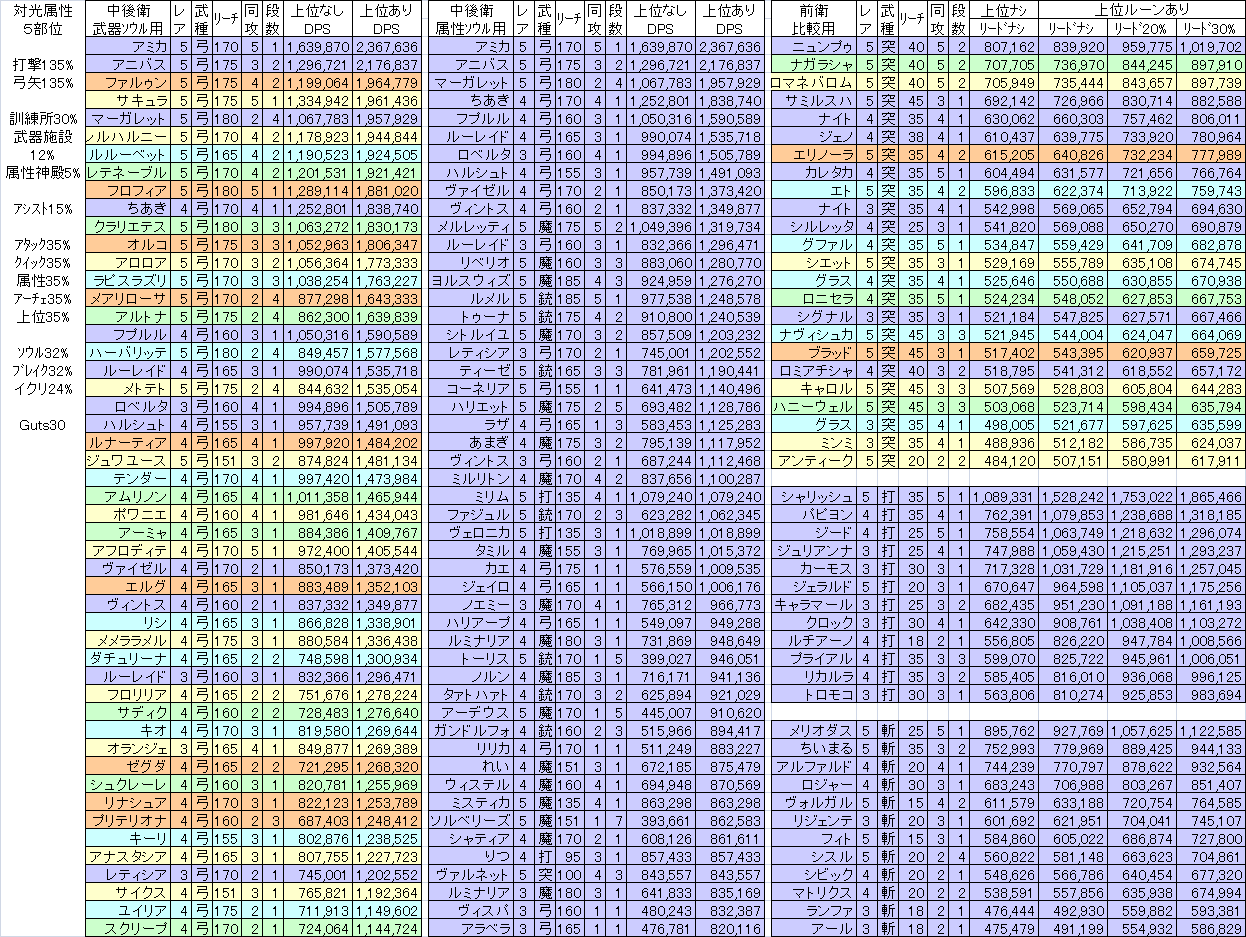Click the 上位ルーンあり header
This screenshot has height=937, width=1246.
[x=1142, y=10]
